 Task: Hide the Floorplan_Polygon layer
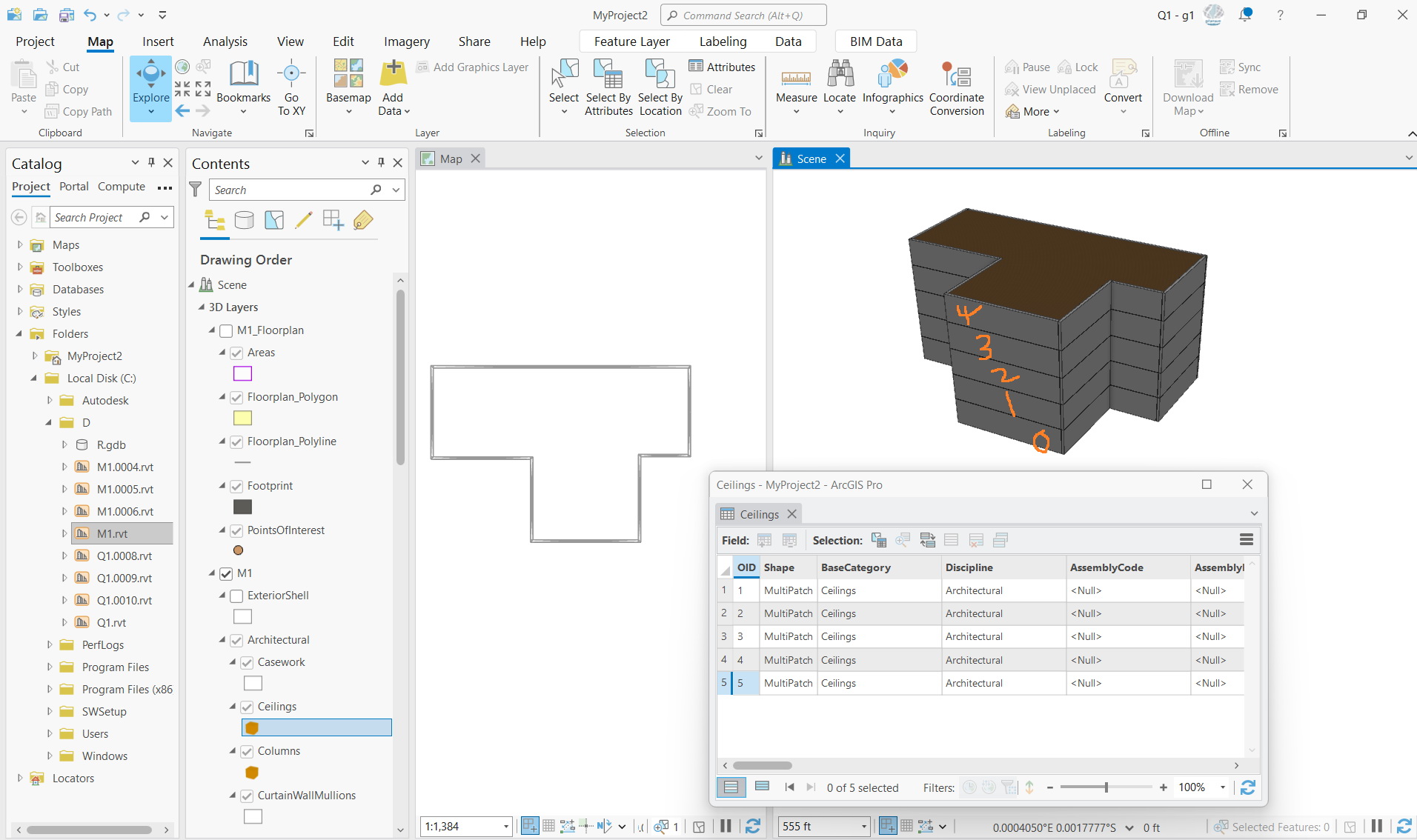pos(235,397)
